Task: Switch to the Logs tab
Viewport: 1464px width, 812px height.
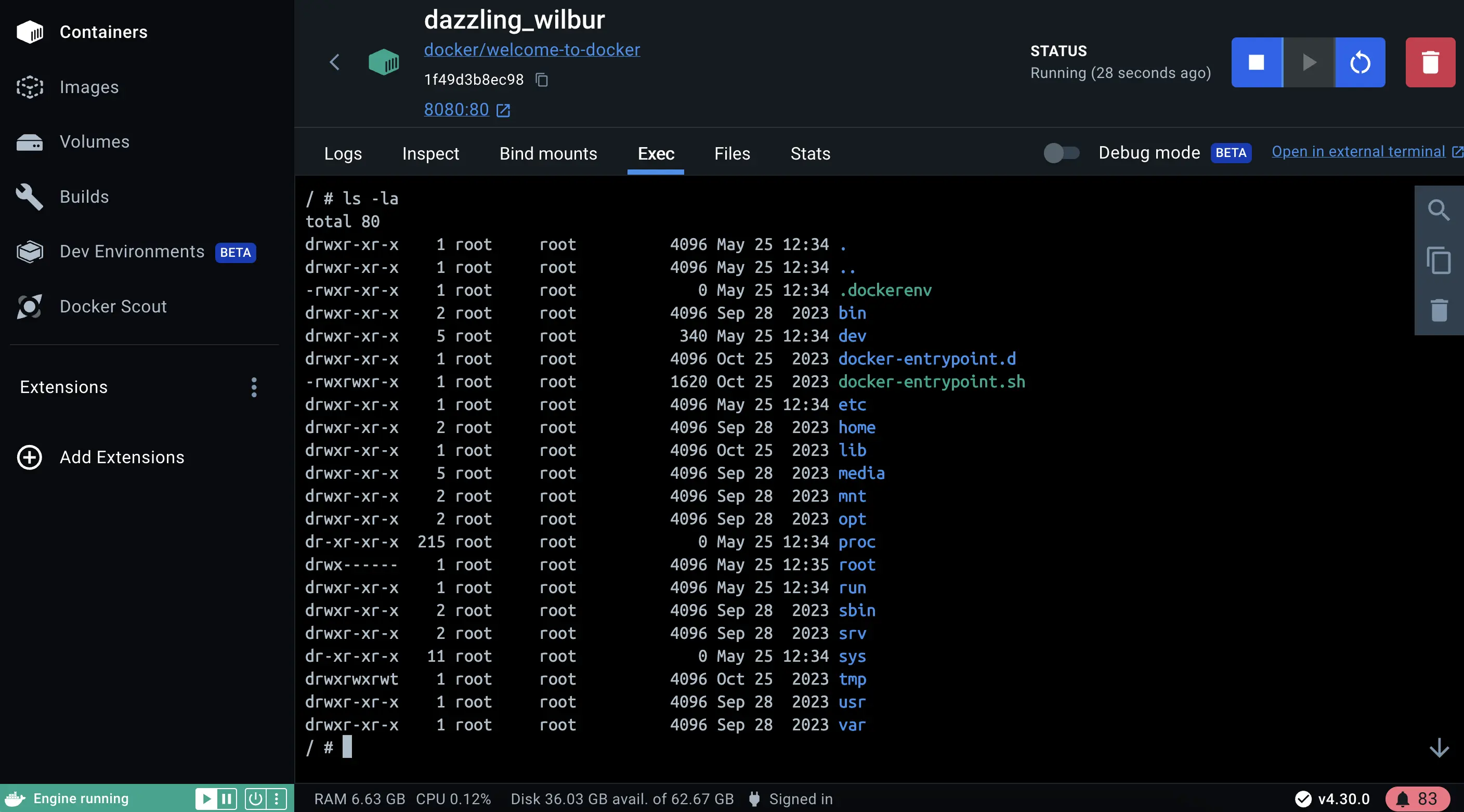Action: click(x=343, y=153)
